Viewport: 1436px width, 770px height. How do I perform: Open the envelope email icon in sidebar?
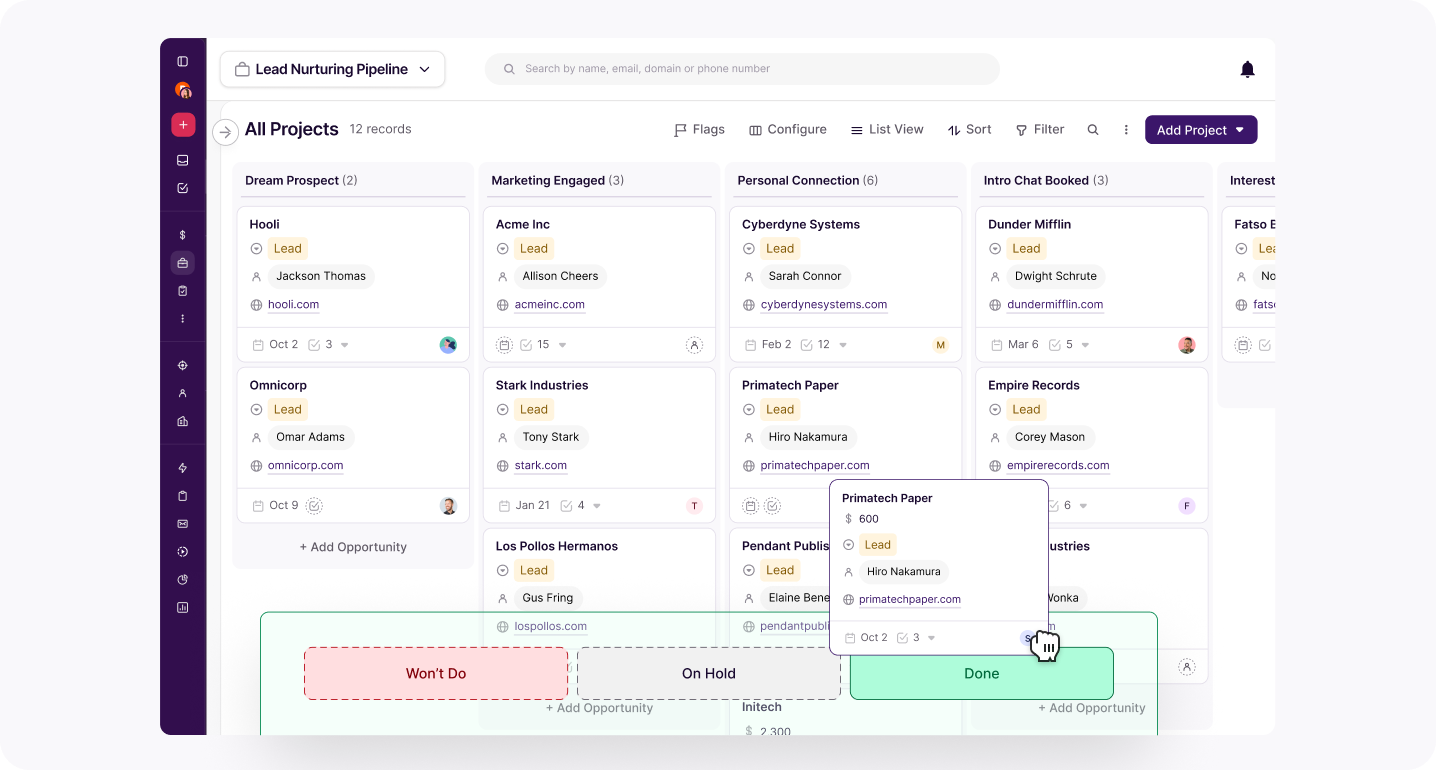click(182, 524)
